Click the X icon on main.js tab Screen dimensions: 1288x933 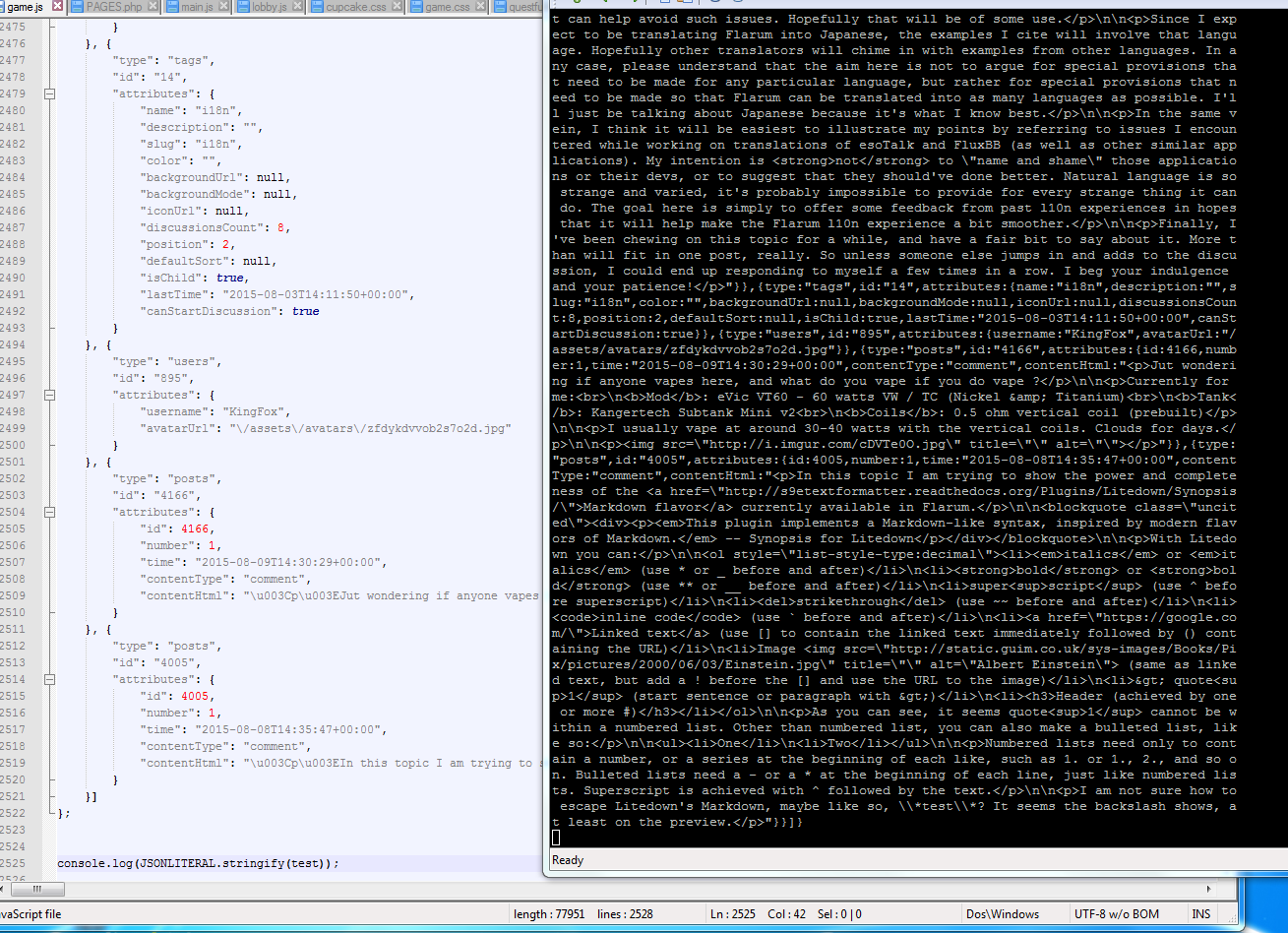pos(223,6)
